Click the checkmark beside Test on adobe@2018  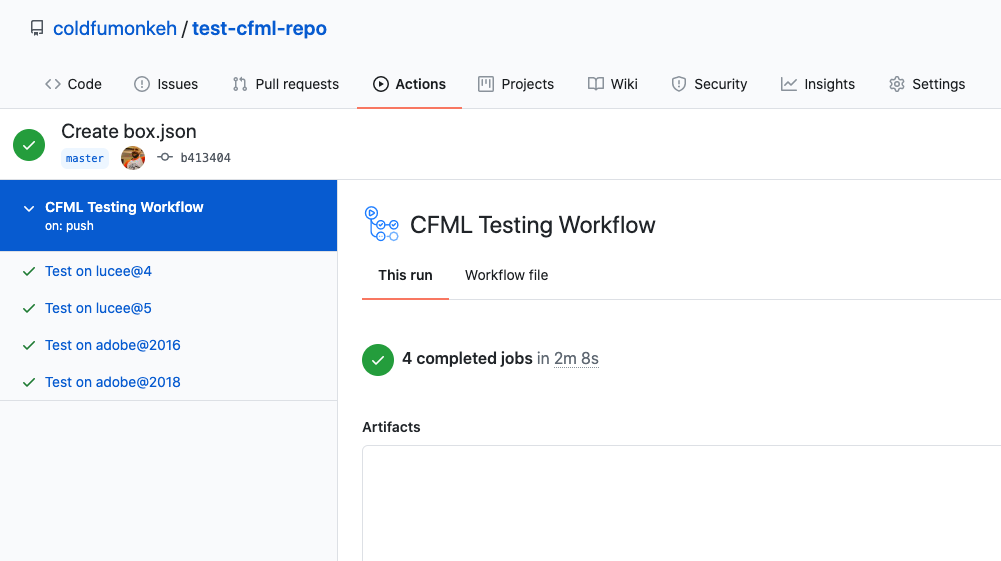tap(29, 382)
